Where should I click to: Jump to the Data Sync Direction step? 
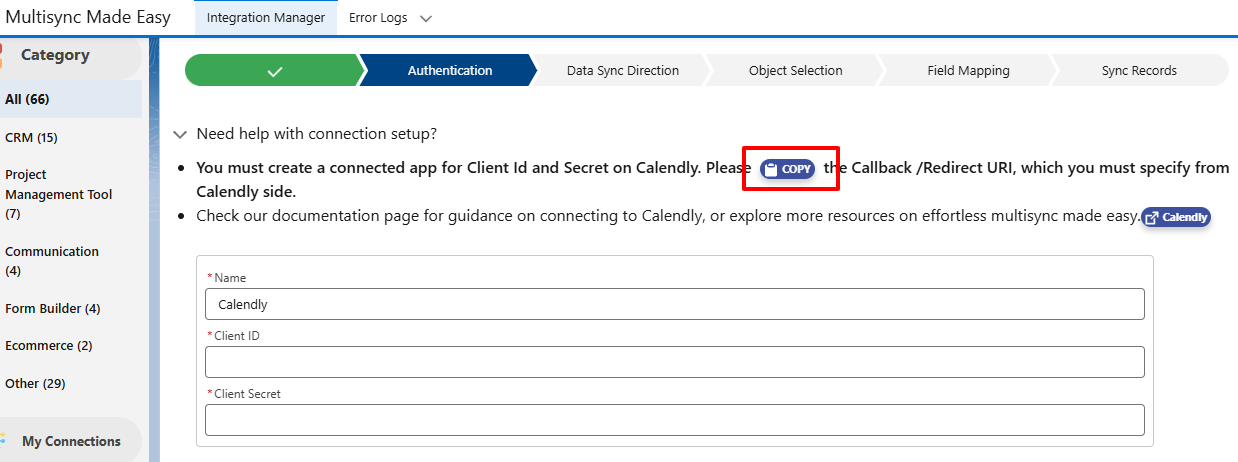coord(622,71)
